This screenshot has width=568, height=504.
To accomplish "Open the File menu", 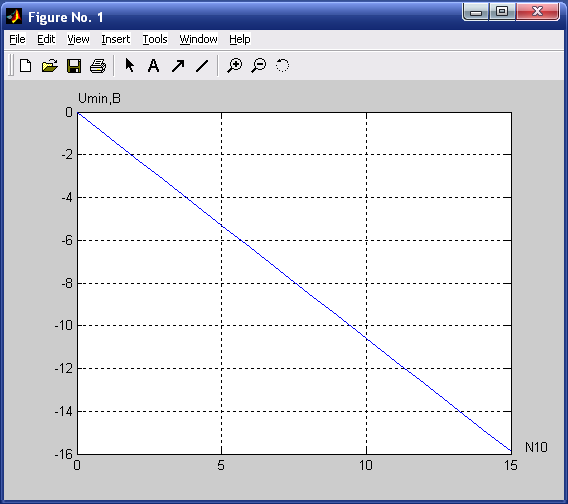I will click(x=17, y=39).
